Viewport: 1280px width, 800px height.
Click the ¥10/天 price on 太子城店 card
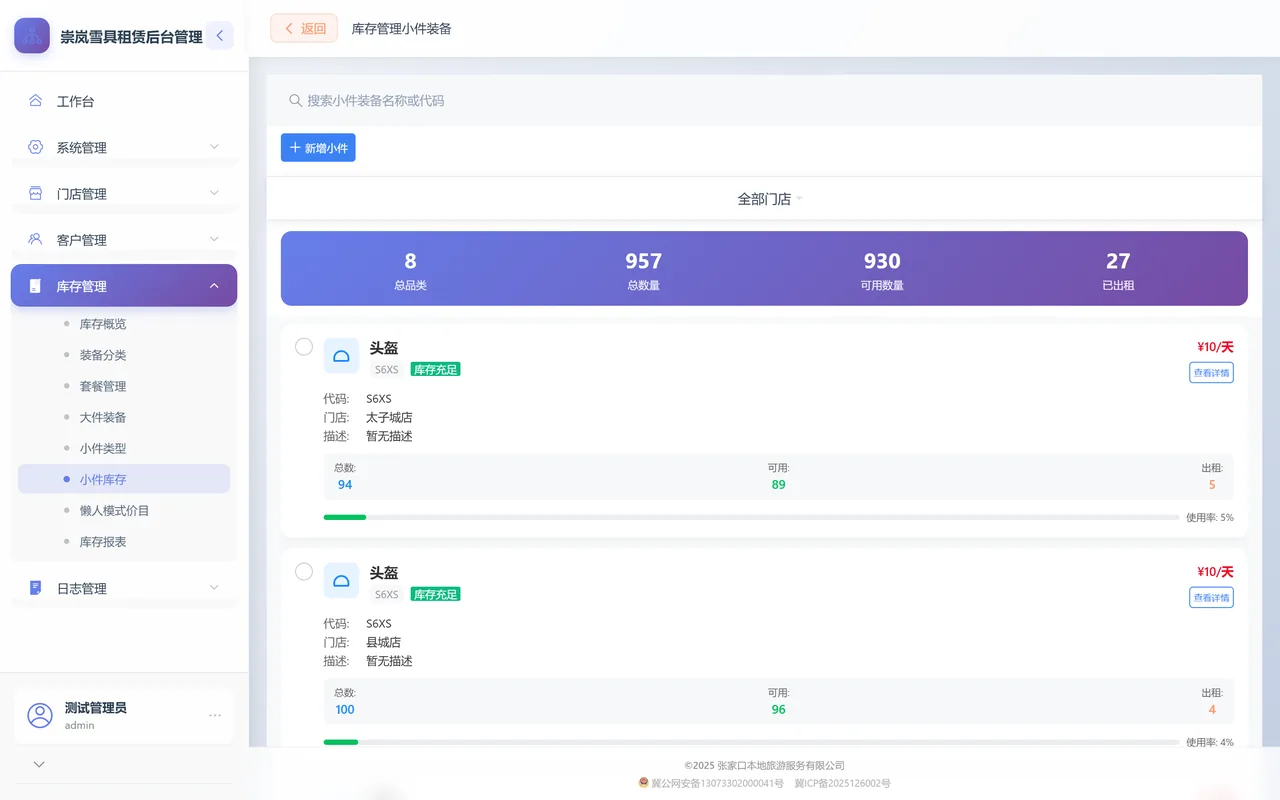tap(1215, 347)
